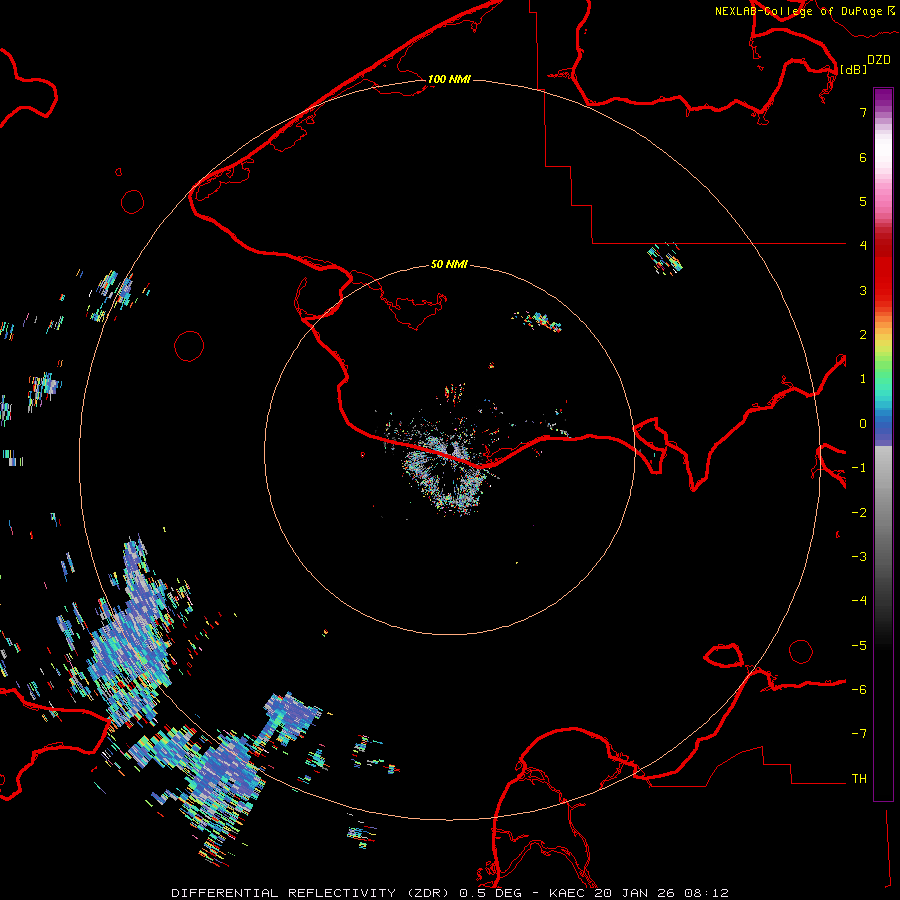
Task: Click the 2 value on the scale
Action: point(863,335)
